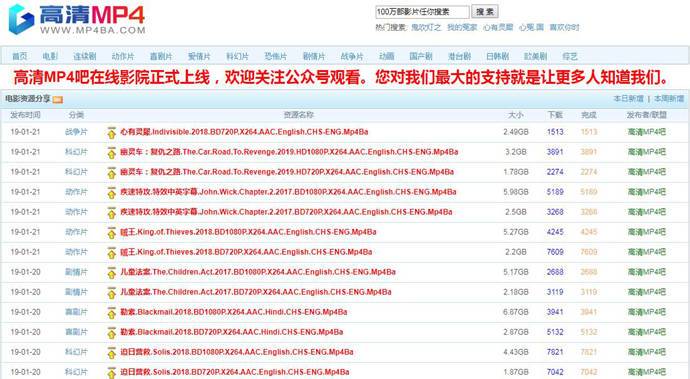Focus the 100万部影片任你搜索 search field
This screenshot has width=690, height=379.
coord(422,12)
